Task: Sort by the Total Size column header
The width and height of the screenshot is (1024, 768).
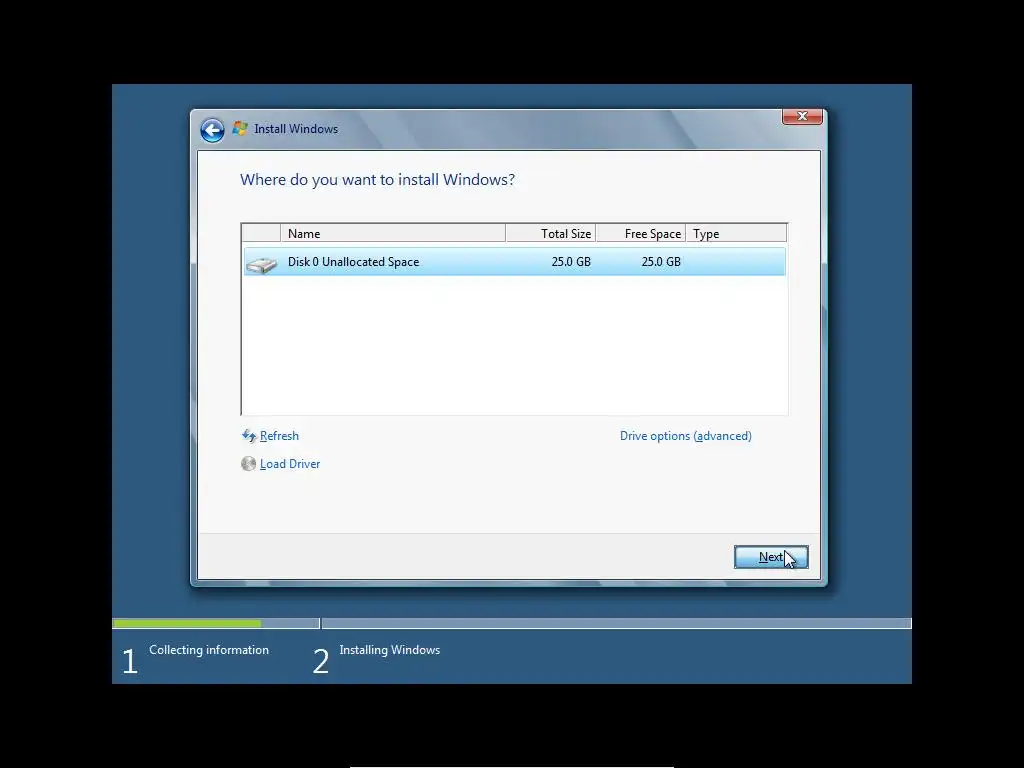Action: coord(551,233)
